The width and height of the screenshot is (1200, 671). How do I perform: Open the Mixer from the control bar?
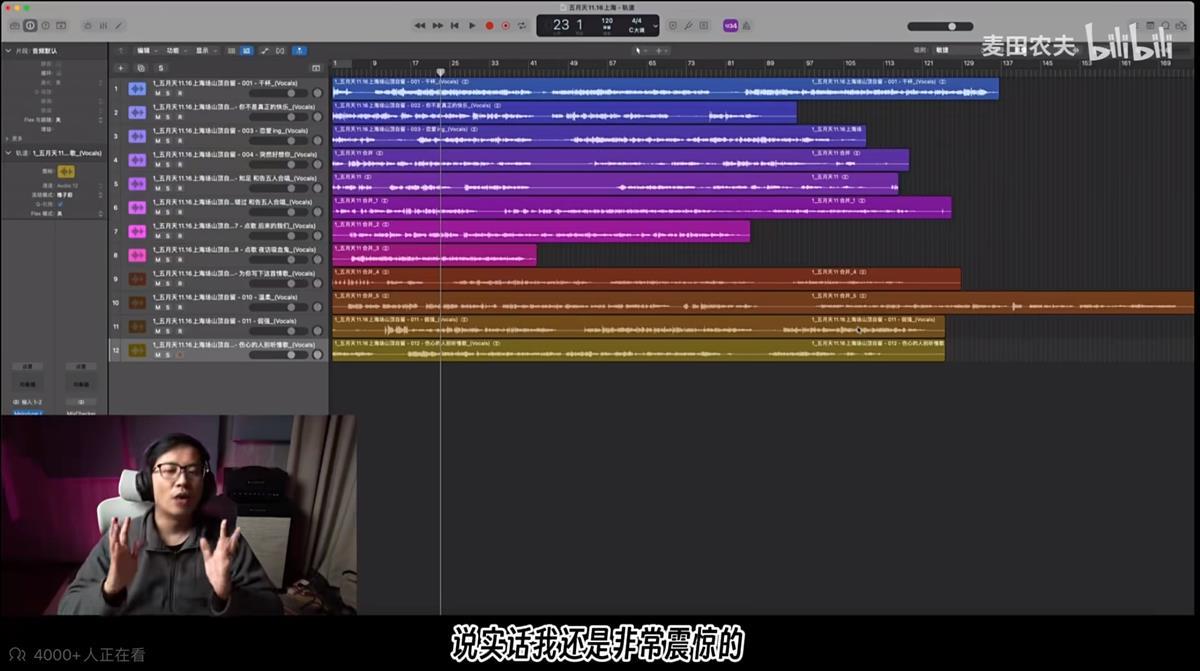click(103, 25)
